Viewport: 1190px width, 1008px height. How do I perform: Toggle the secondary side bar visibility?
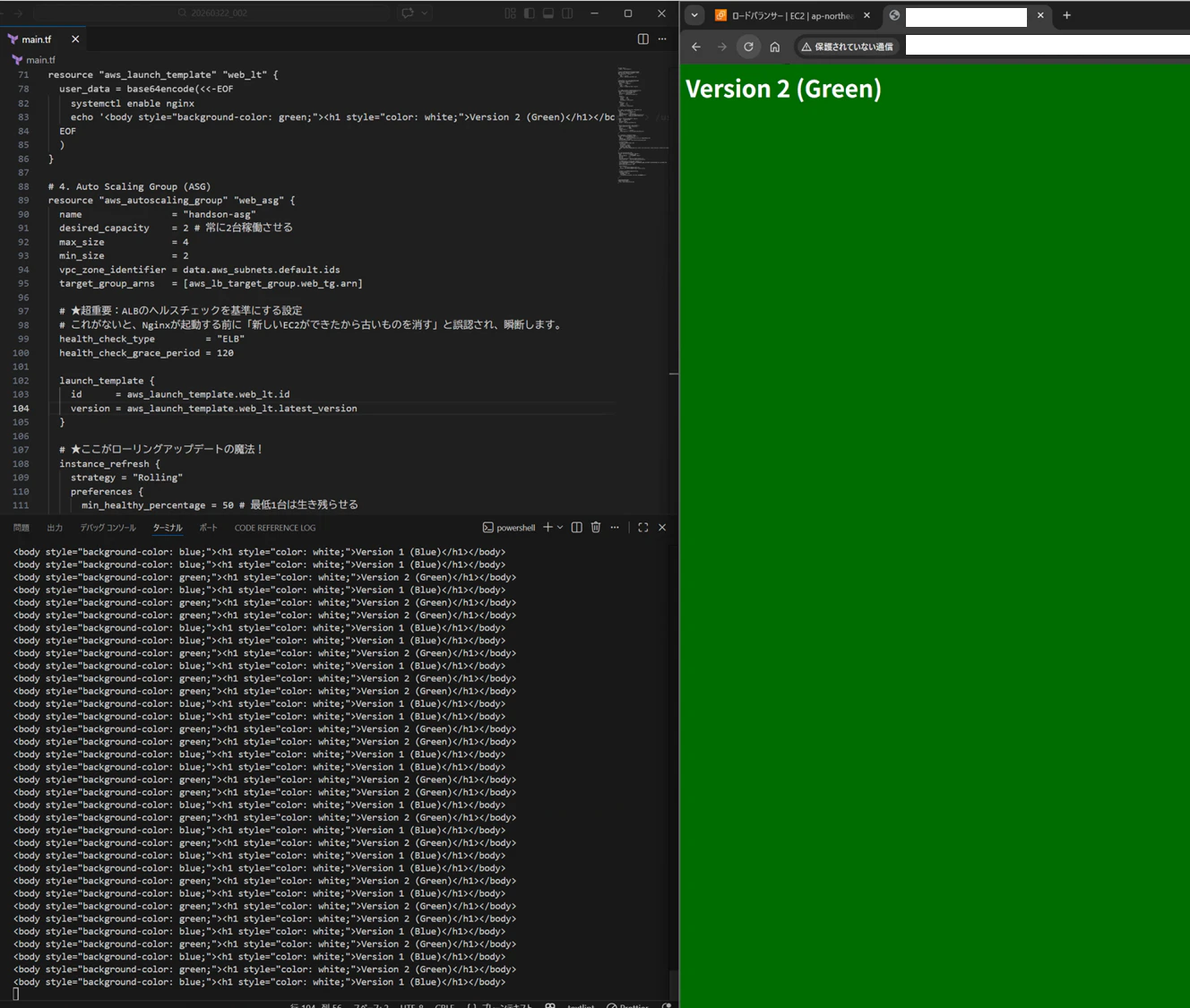point(567,13)
